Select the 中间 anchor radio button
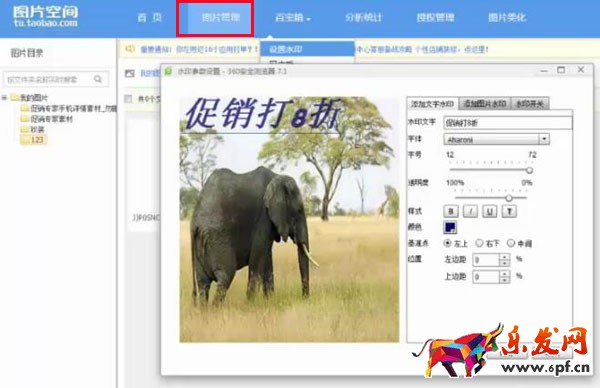Image resolution: width=600 pixels, height=388 pixels. coord(511,243)
